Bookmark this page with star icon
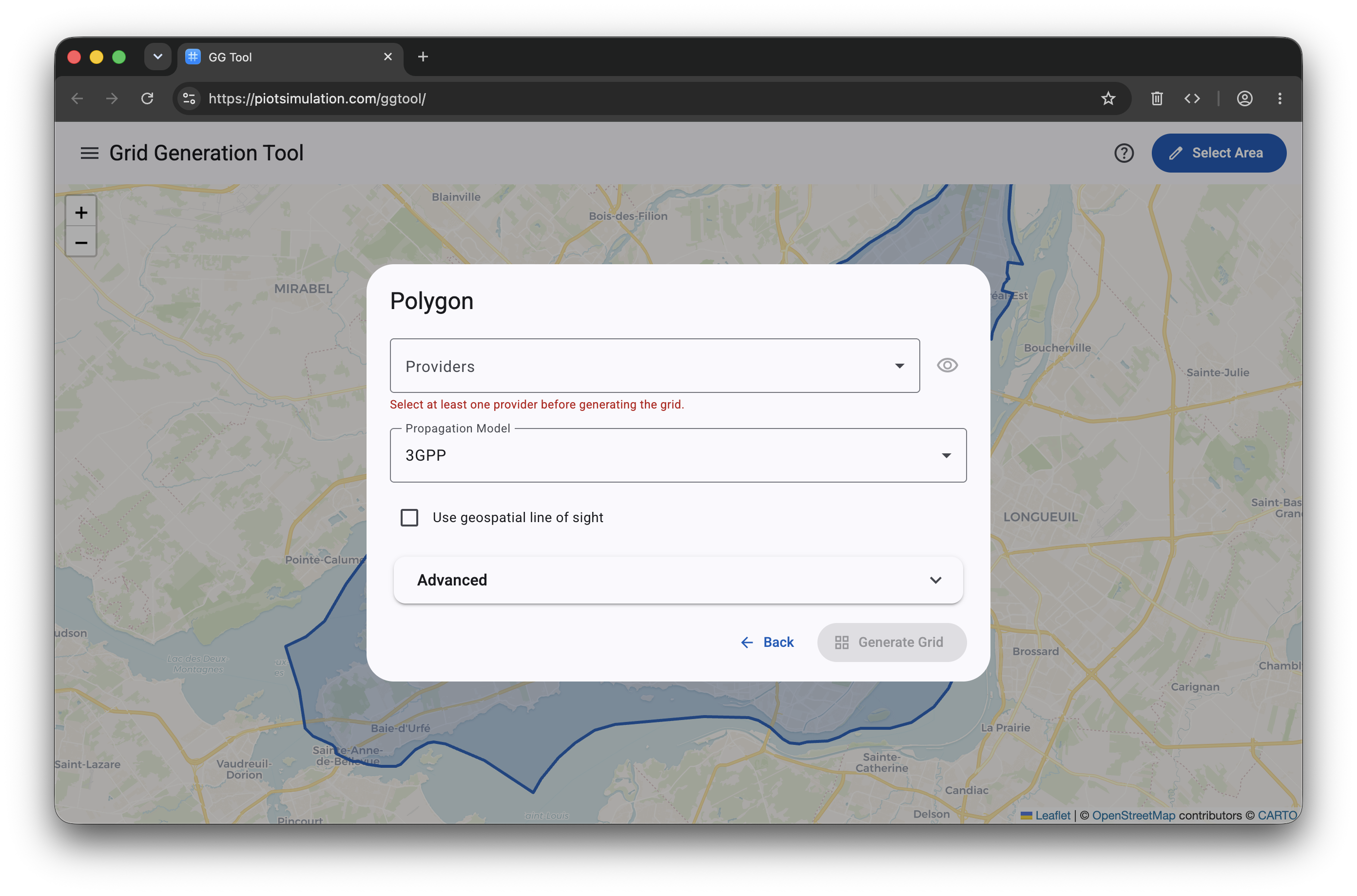 [x=1108, y=98]
